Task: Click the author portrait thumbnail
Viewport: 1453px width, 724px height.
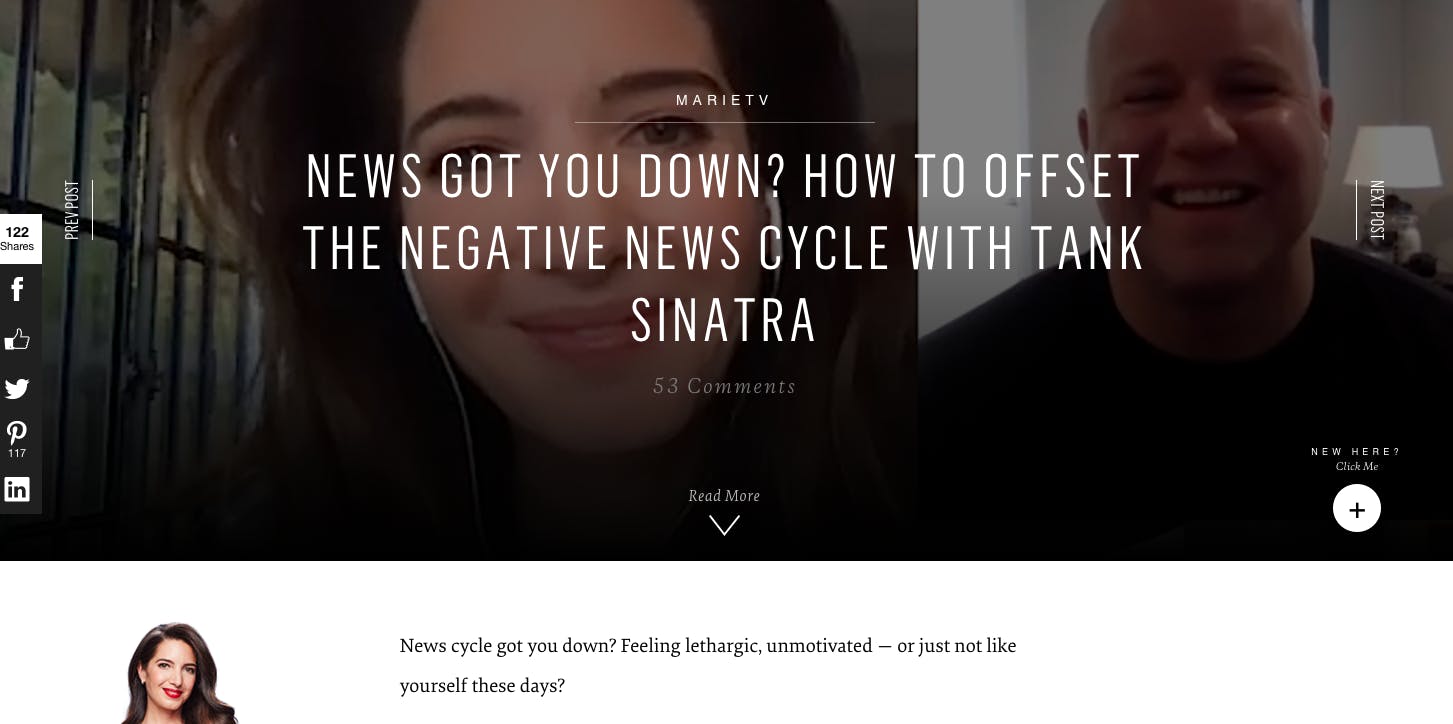Action: [178, 673]
